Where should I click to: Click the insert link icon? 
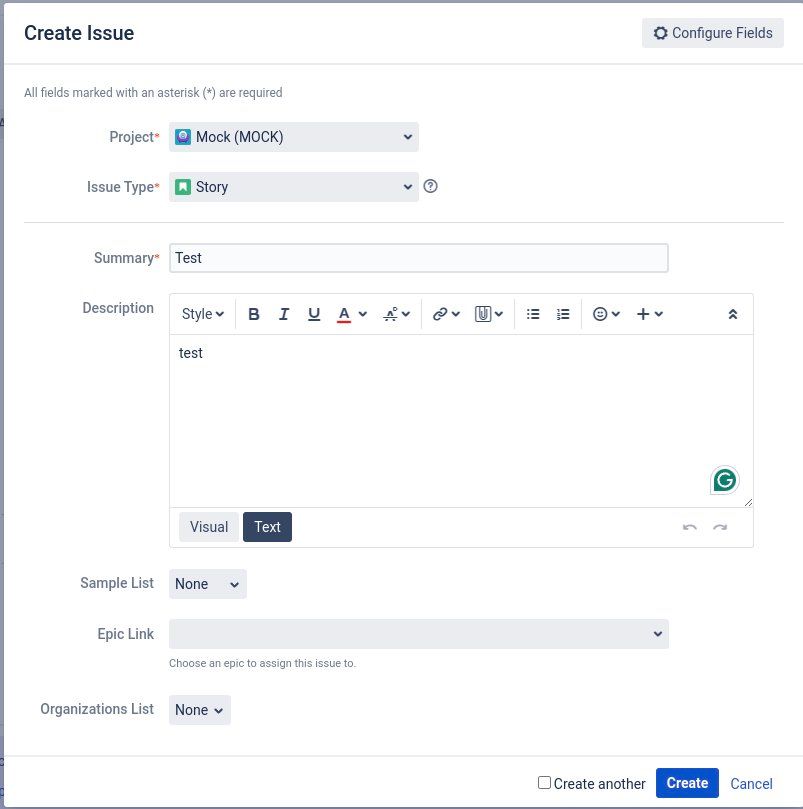coord(440,314)
